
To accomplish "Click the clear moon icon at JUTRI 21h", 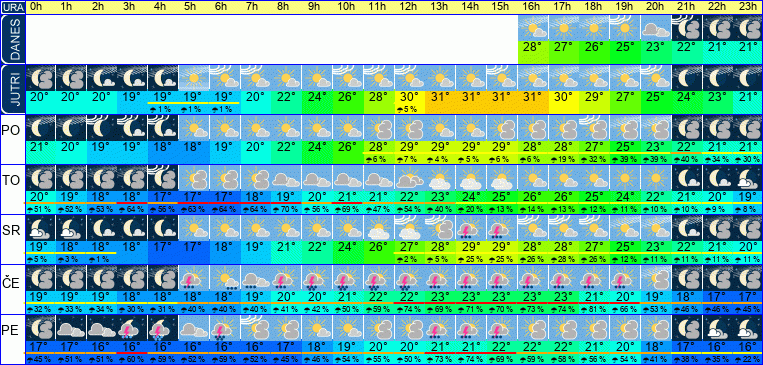I will point(687,78).
